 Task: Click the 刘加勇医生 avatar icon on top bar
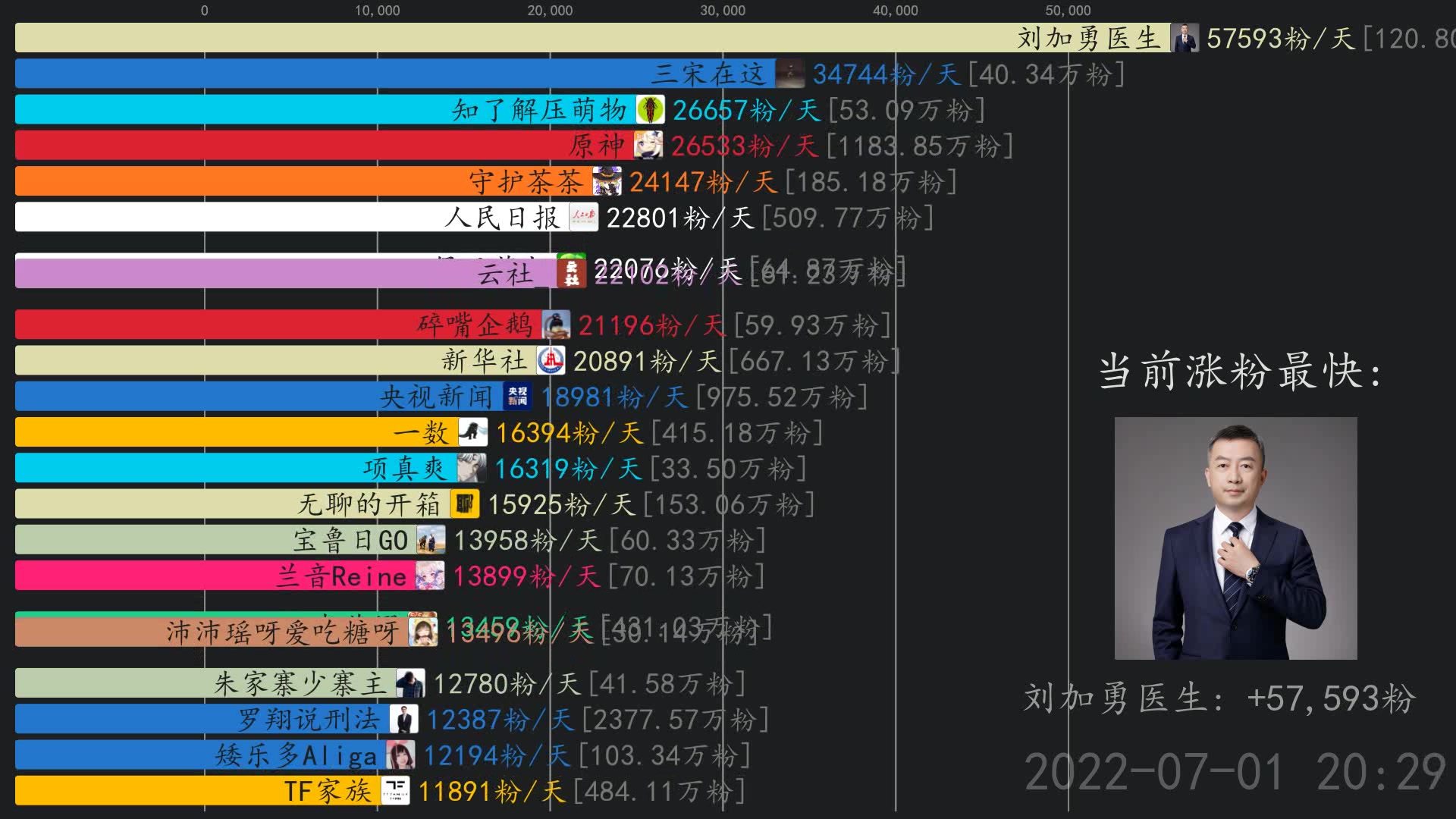(x=1185, y=38)
